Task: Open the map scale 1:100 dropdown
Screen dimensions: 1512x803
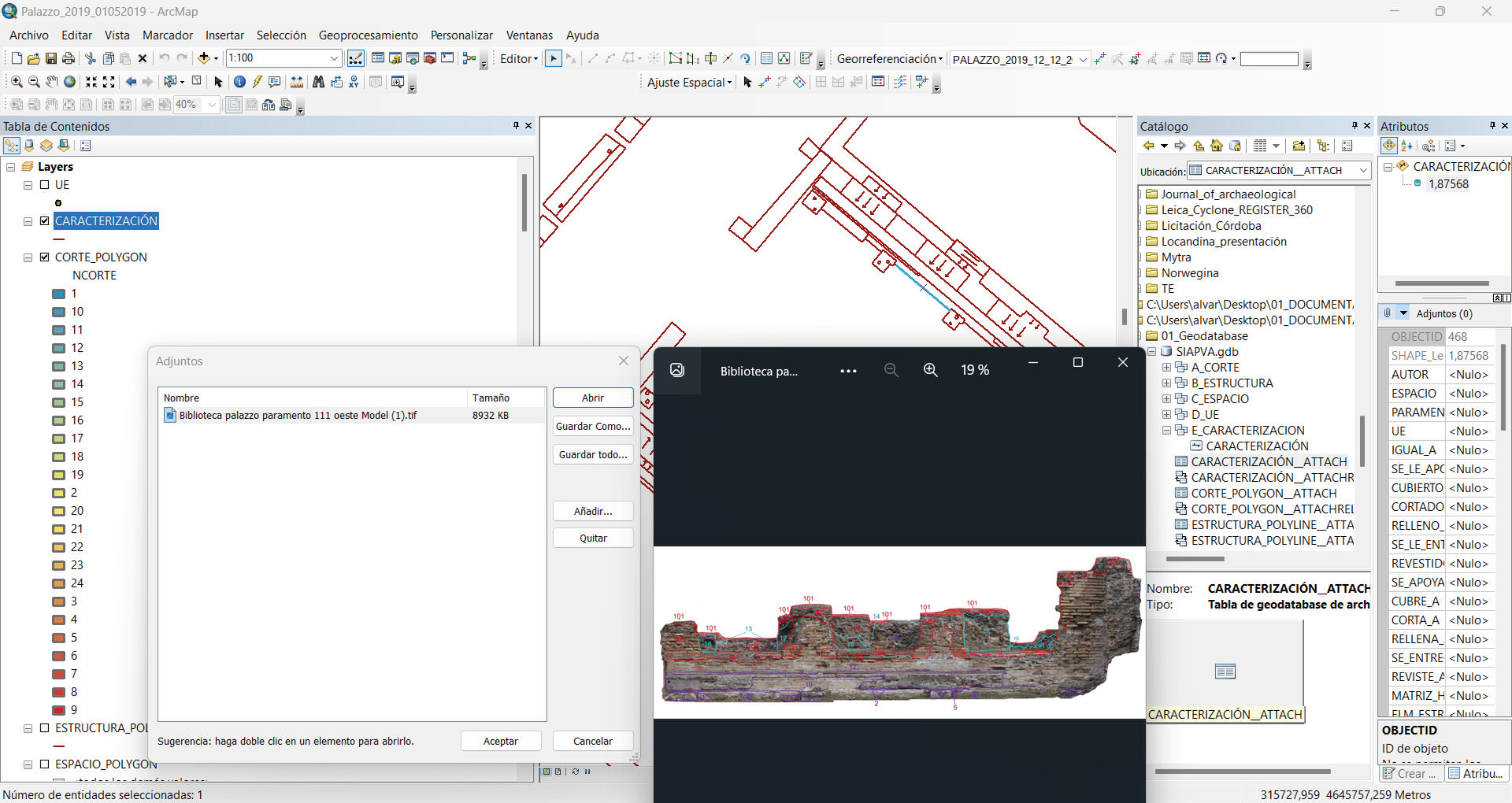Action: 334,58
